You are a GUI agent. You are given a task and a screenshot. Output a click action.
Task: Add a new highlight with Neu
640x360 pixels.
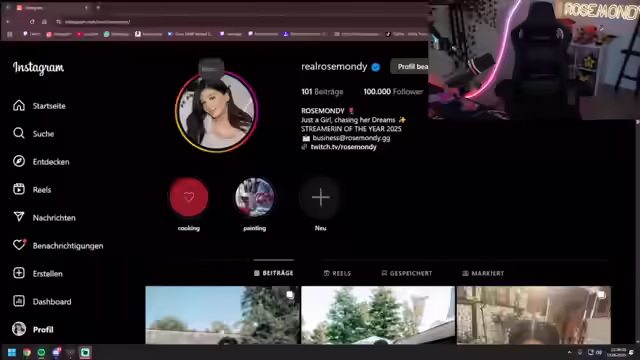click(320, 197)
